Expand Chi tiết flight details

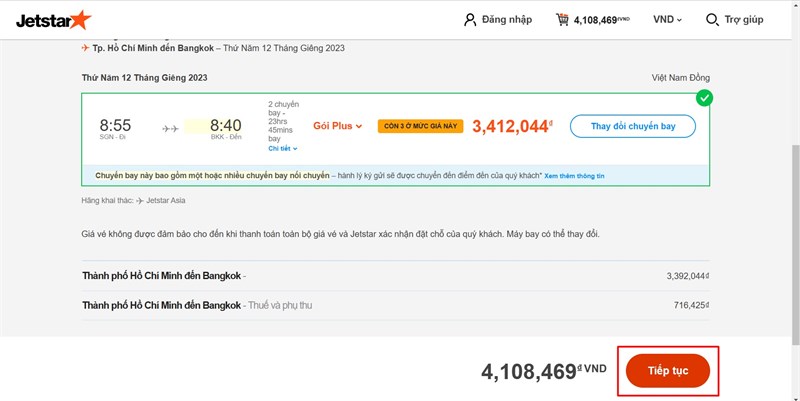point(282,149)
